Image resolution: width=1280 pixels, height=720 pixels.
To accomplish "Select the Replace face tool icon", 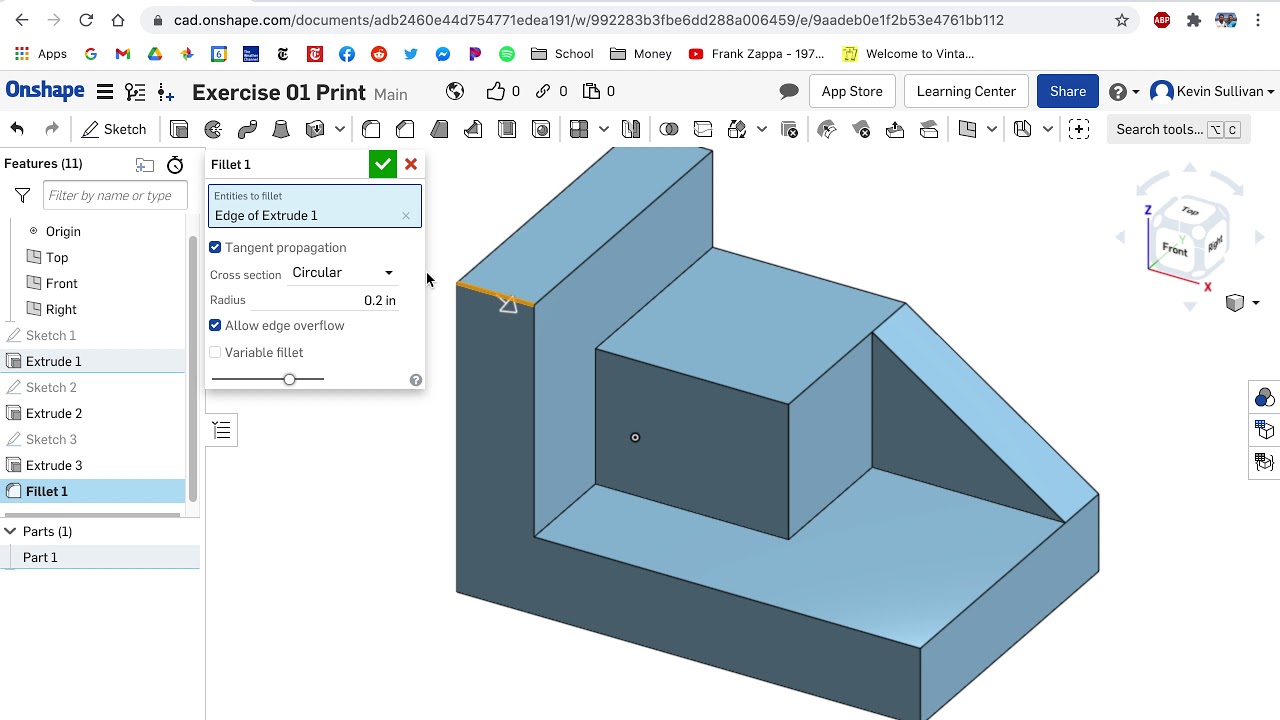I will pyautogui.click(x=929, y=129).
